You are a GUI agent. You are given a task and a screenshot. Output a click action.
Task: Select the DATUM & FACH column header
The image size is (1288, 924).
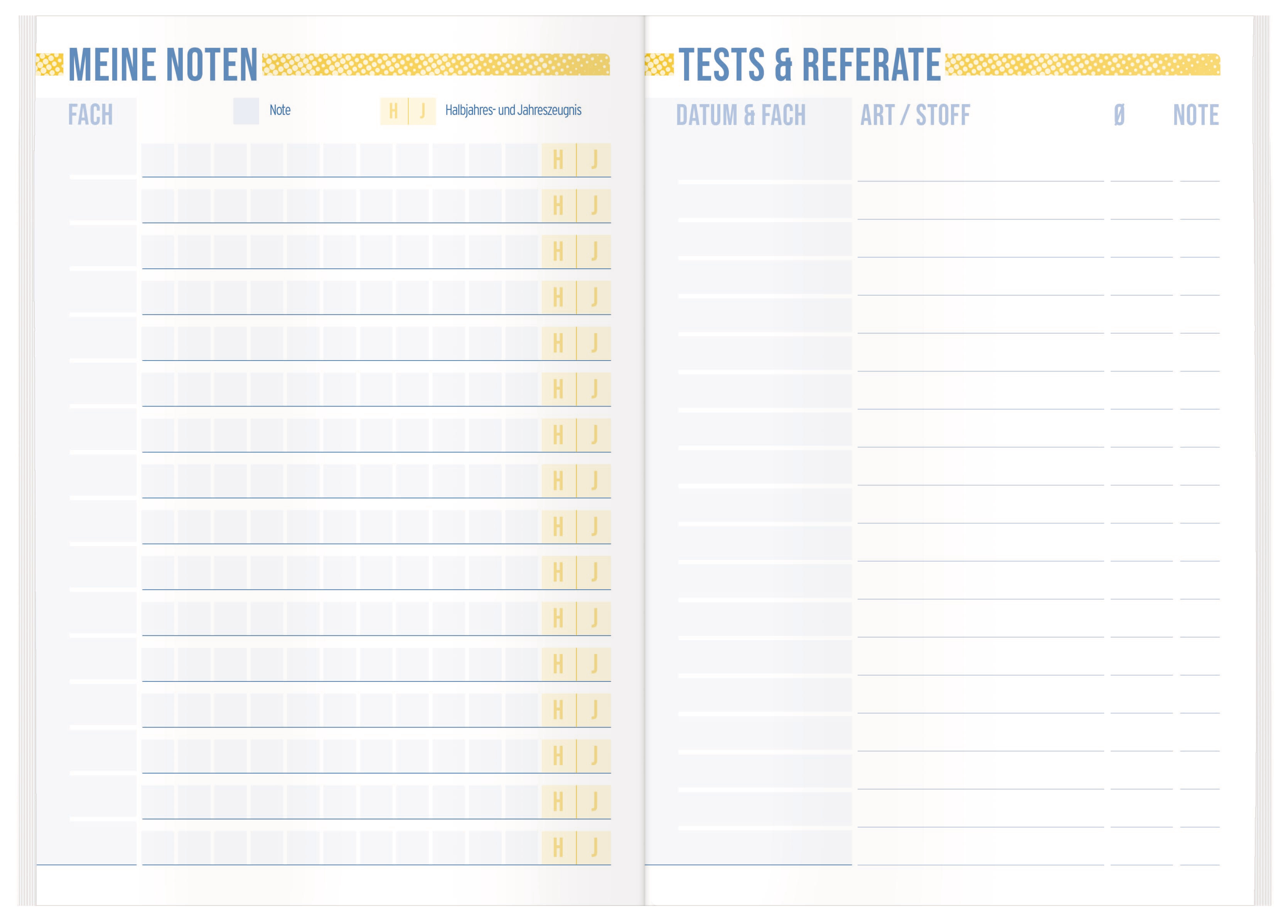740,115
